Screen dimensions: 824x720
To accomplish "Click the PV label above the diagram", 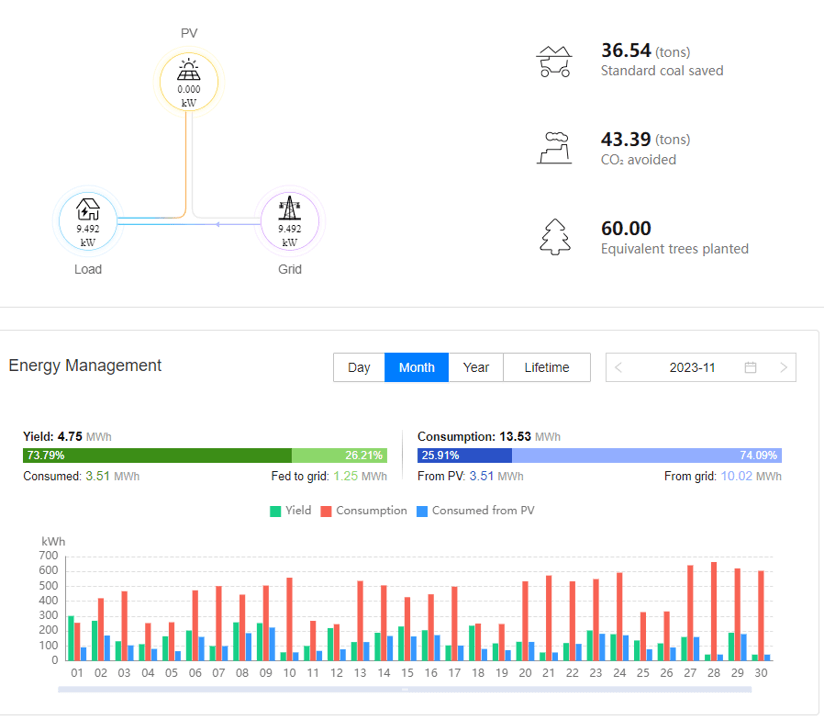I will 189,33.
